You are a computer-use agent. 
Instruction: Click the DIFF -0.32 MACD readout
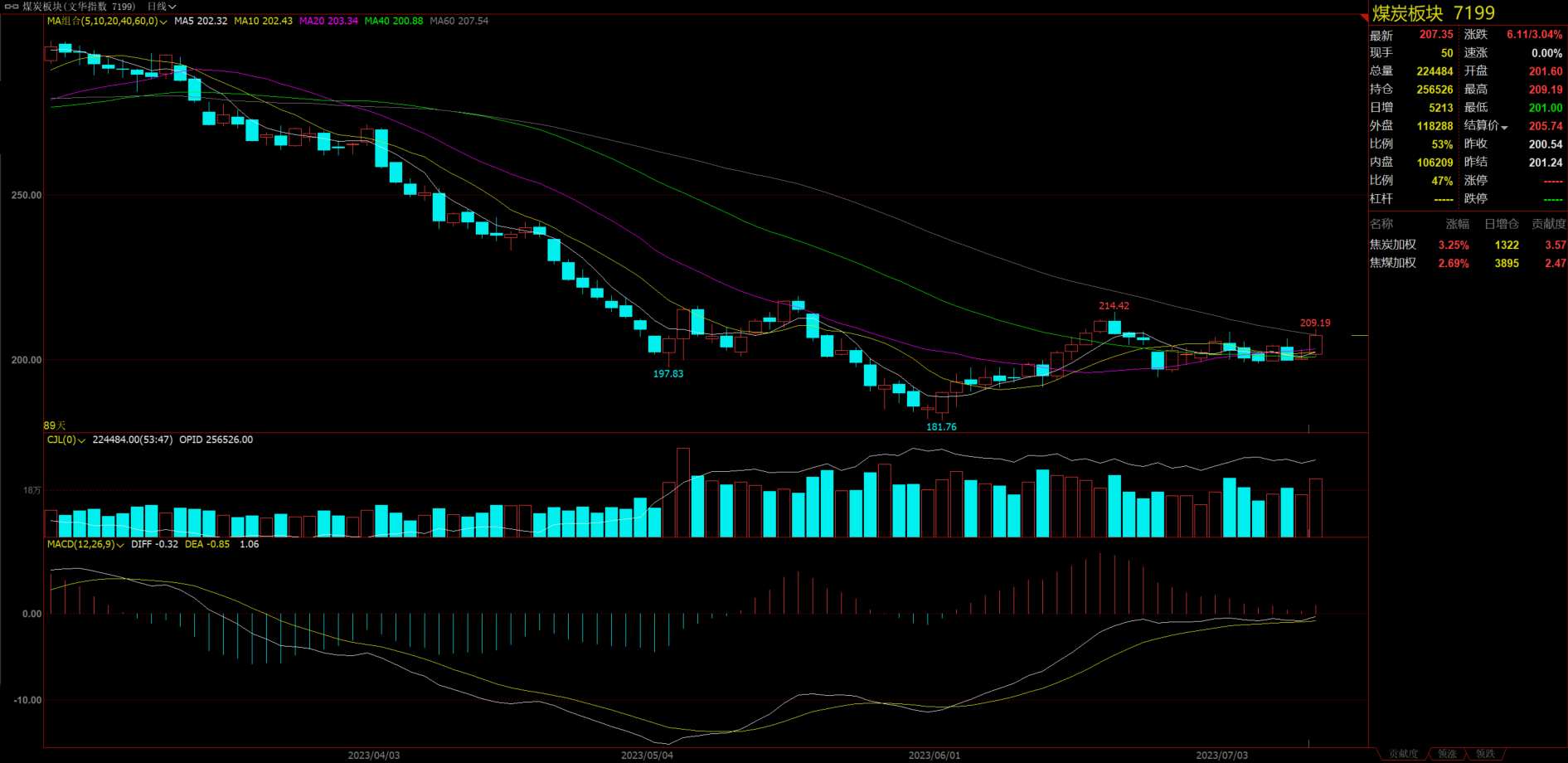154,545
